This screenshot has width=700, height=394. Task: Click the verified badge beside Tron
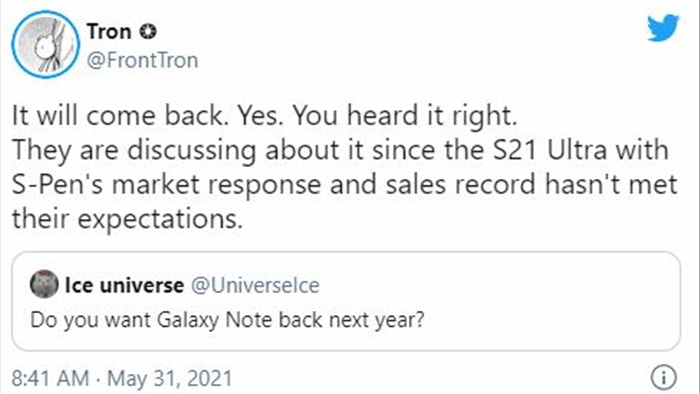[x=147, y=32]
